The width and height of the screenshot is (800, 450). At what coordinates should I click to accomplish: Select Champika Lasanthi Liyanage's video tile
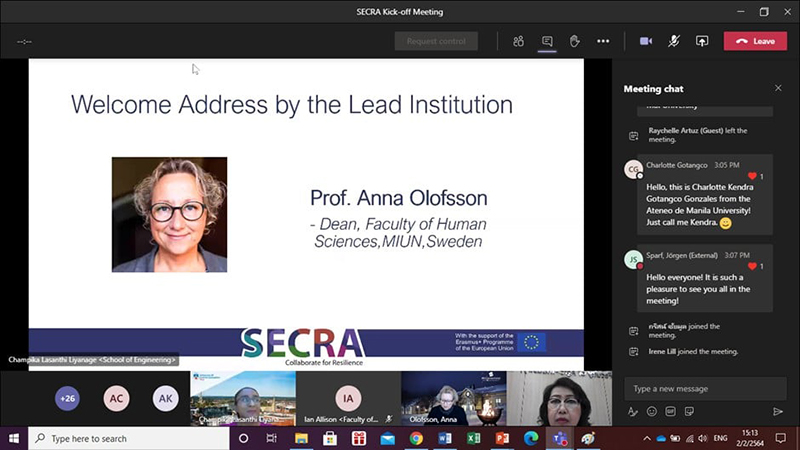243,398
